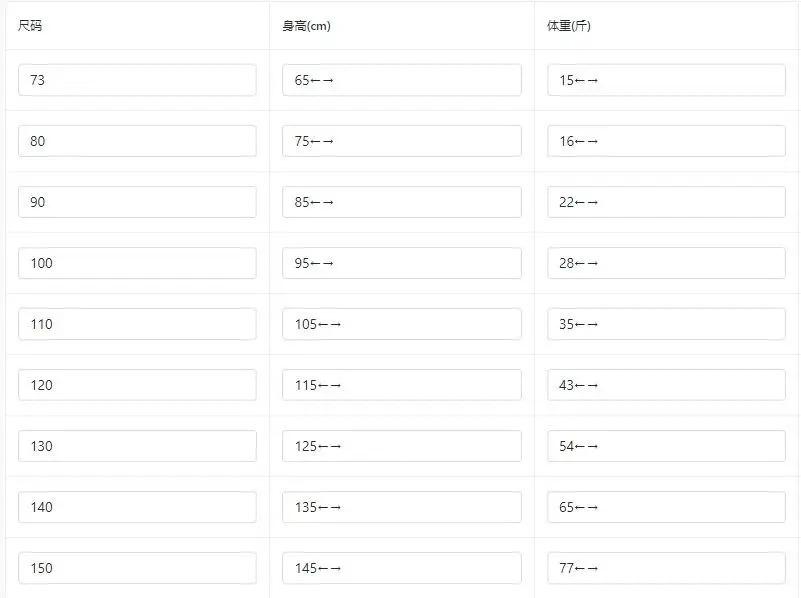Click the 身高(cm) column header
This screenshot has height=598, width=801.
tap(307, 26)
